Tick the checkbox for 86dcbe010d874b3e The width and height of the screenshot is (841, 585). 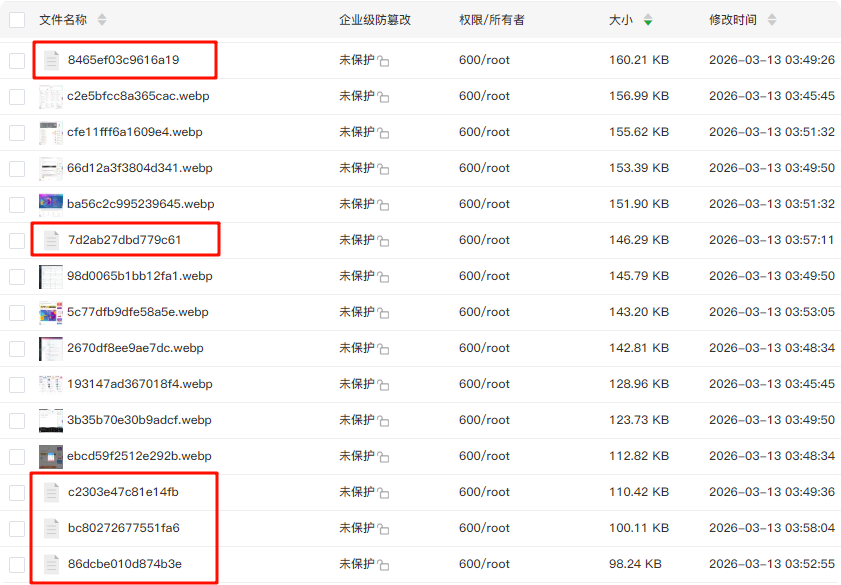(x=17, y=565)
